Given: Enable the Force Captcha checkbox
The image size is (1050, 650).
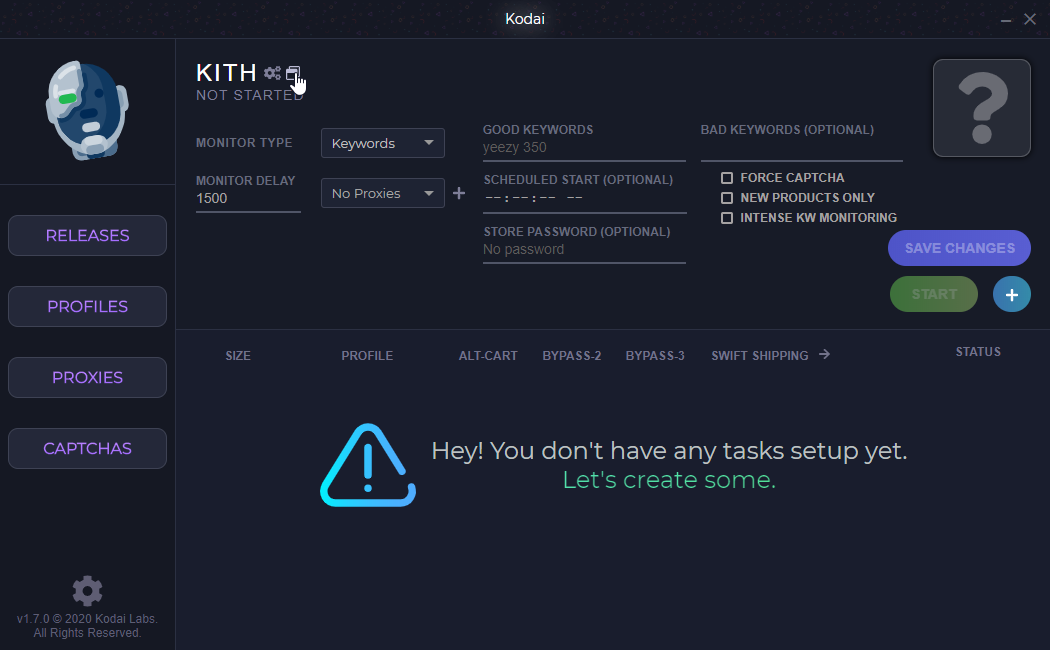Looking at the screenshot, I should coord(727,177).
